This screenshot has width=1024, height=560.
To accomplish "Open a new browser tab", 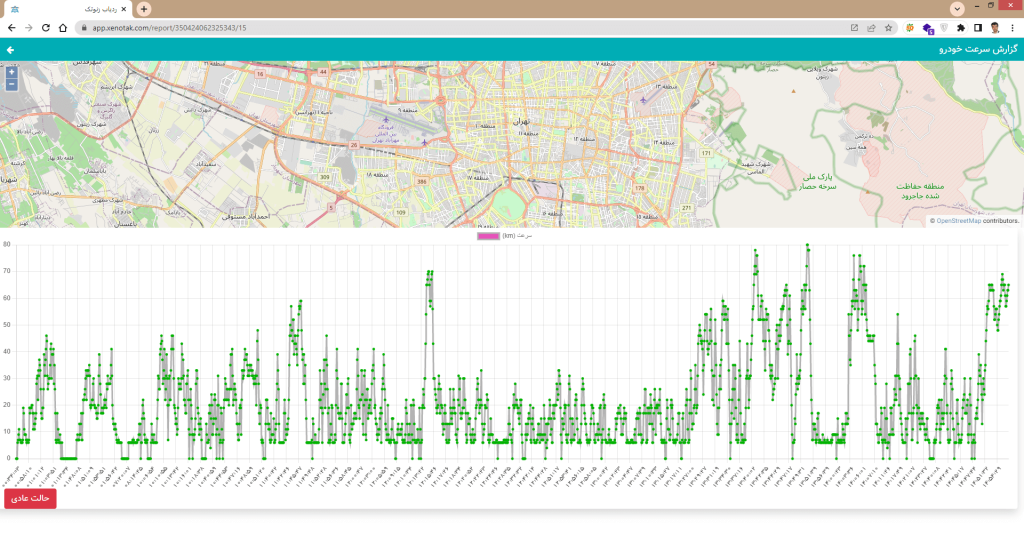I will (x=144, y=9).
